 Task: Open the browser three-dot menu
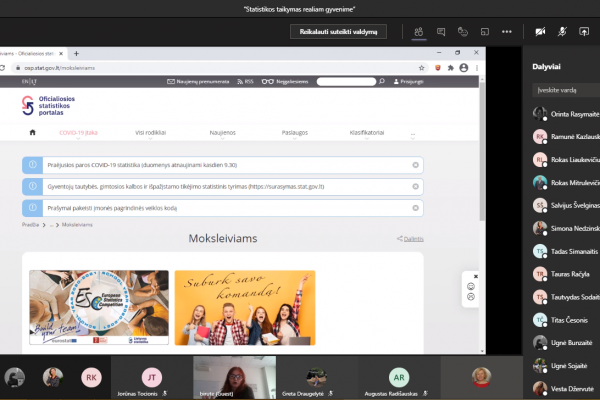(477, 68)
